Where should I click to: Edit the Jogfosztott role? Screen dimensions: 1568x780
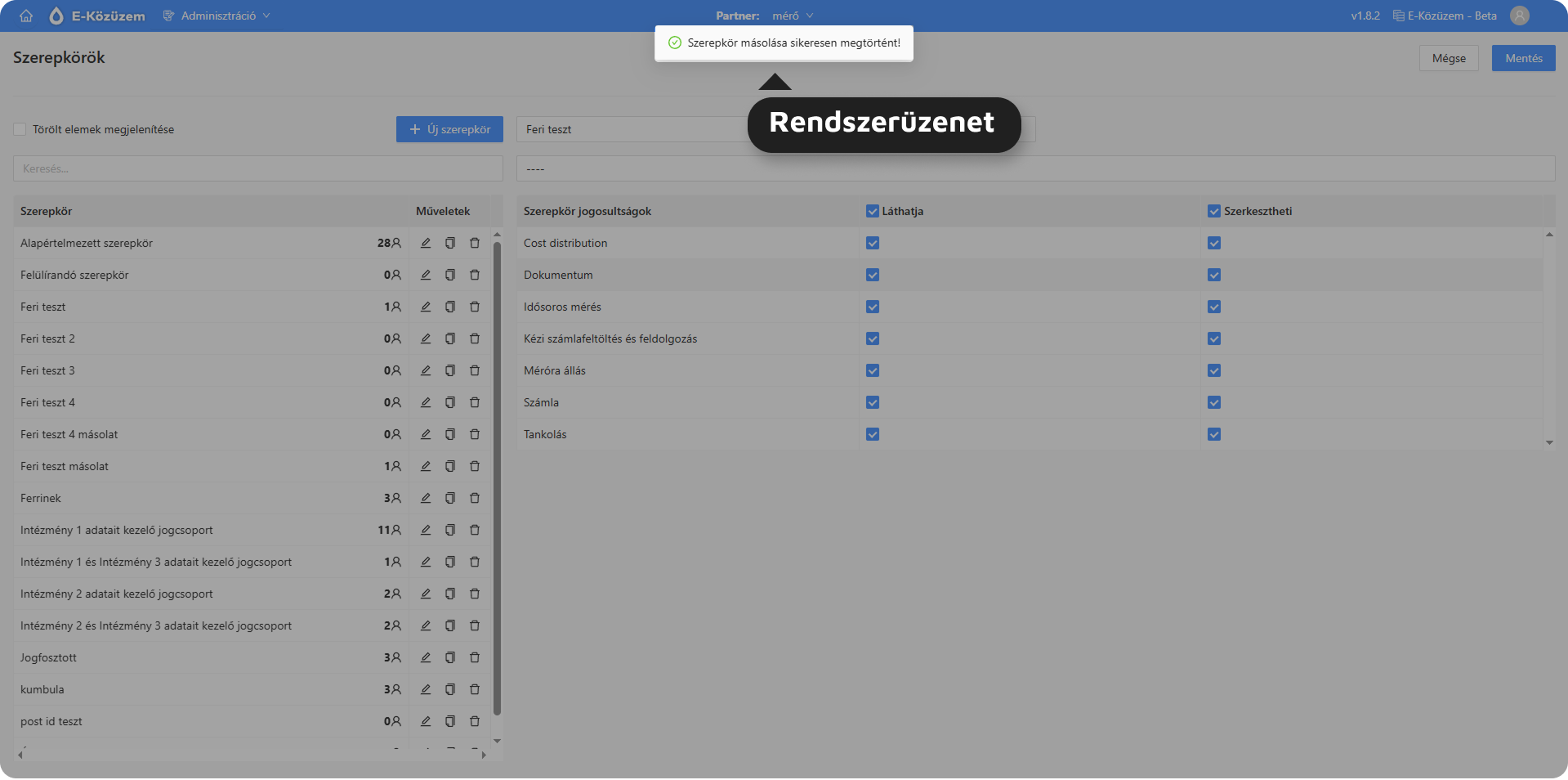(x=426, y=657)
